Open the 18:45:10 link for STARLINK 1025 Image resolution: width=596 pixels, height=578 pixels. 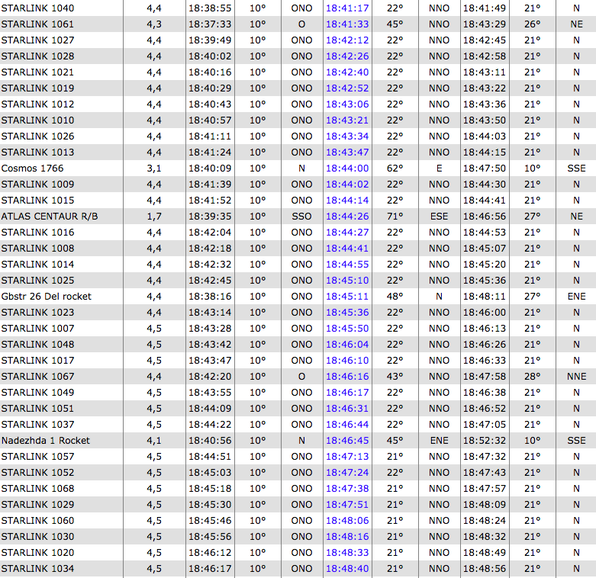tap(347, 280)
